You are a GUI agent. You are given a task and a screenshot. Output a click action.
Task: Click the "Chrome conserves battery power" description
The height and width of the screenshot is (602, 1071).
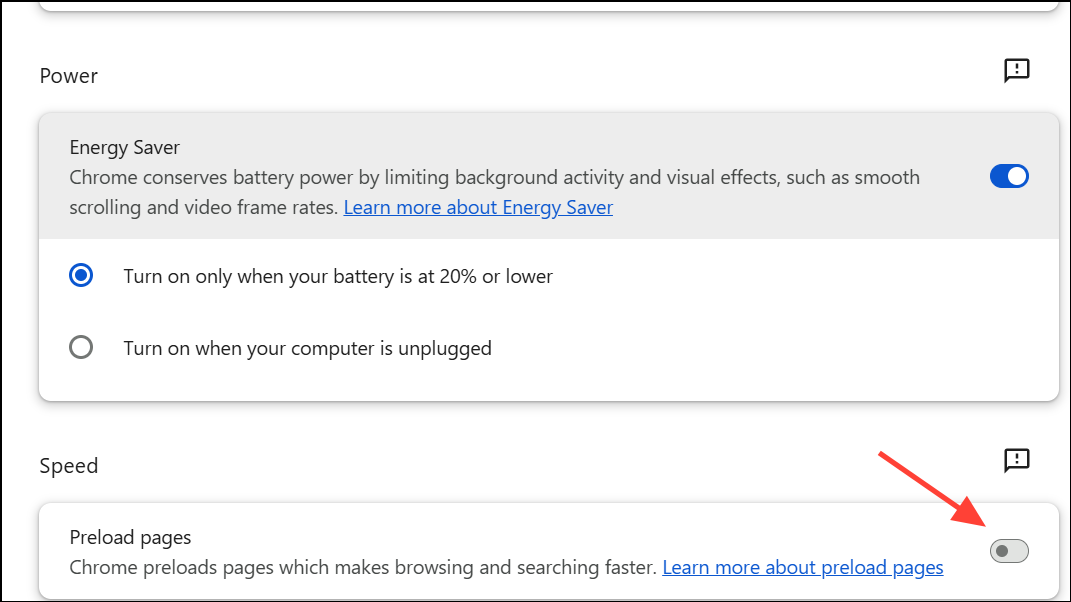[x=494, y=178]
